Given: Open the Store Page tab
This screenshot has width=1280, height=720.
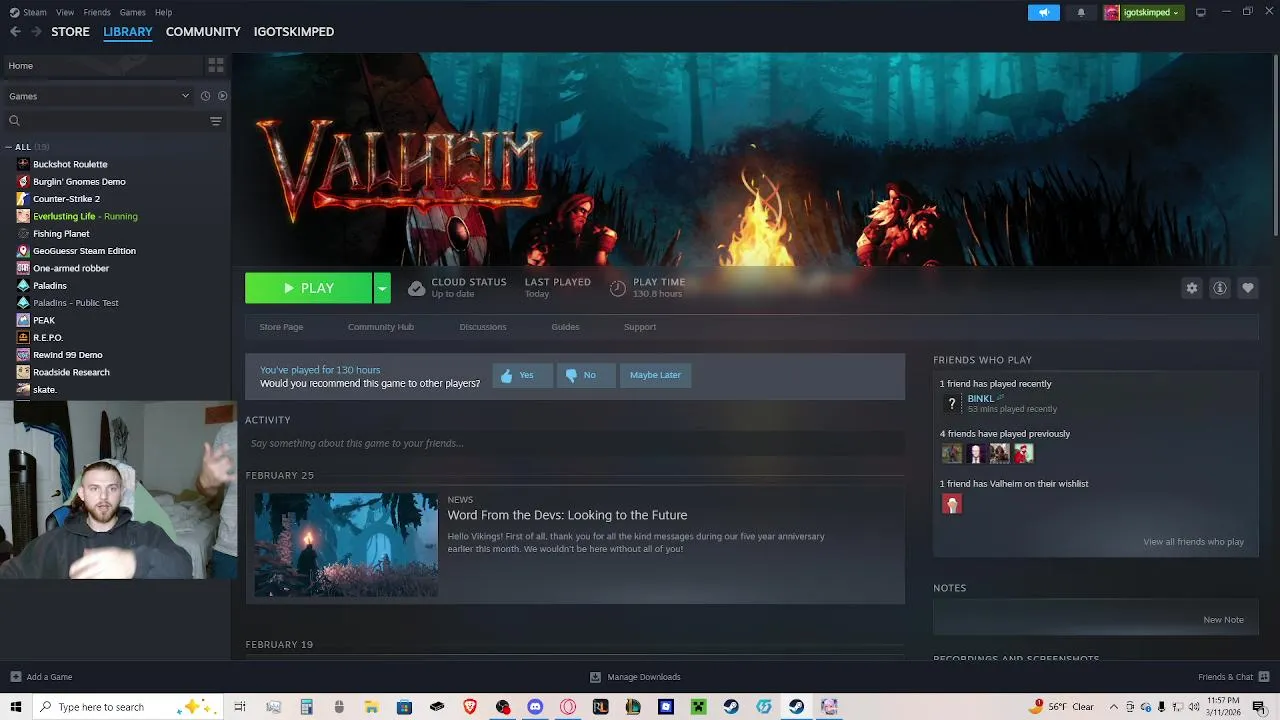Looking at the screenshot, I should tap(281, 327).
